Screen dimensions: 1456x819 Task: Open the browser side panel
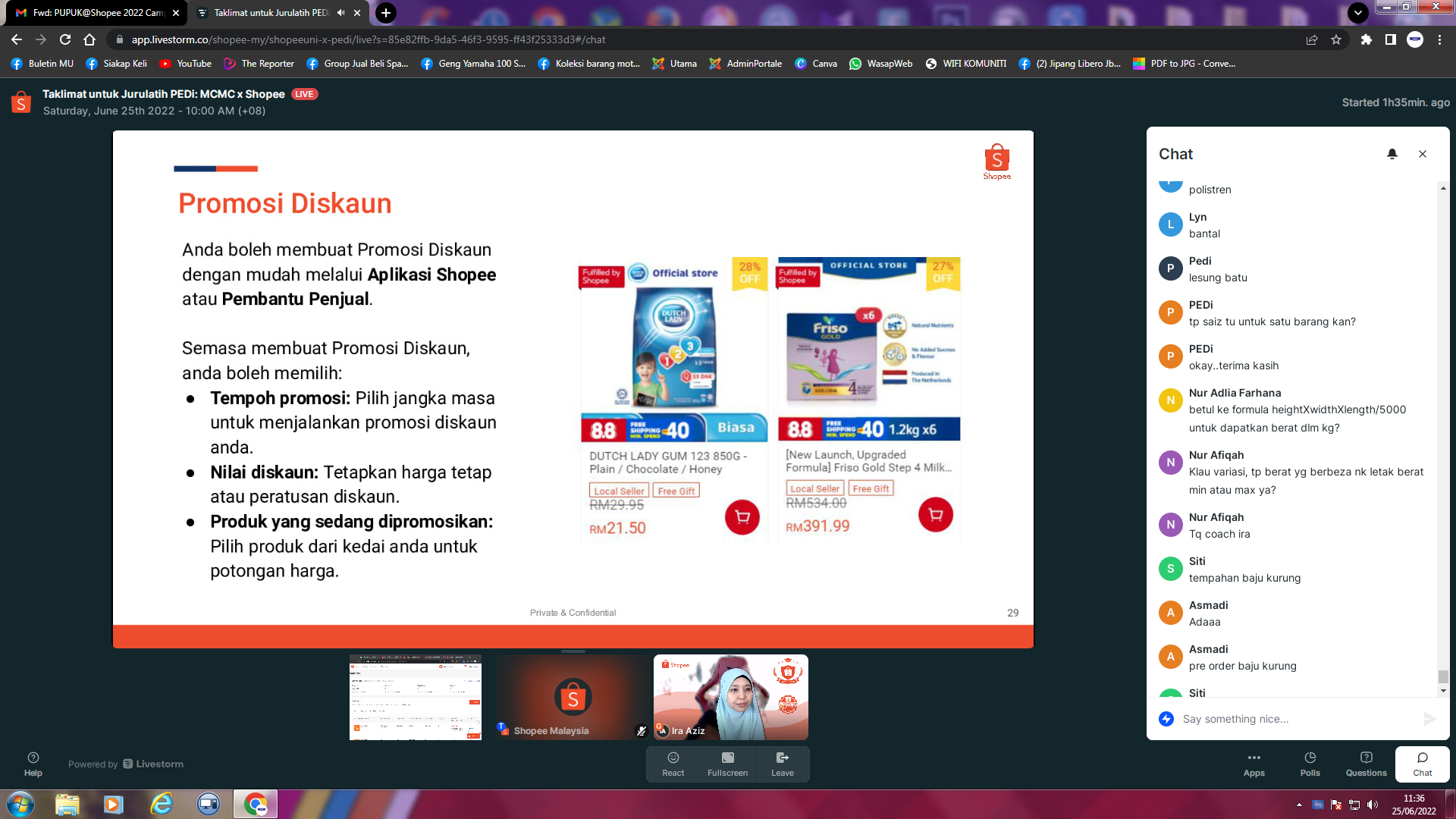(x=1390, y=39)
